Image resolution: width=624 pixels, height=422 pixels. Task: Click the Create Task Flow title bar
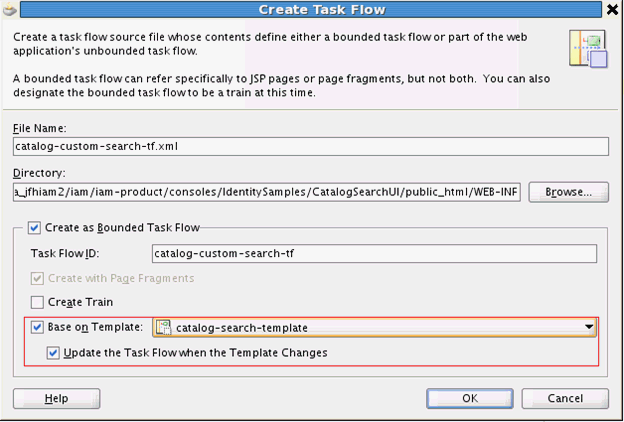[311, 10]
